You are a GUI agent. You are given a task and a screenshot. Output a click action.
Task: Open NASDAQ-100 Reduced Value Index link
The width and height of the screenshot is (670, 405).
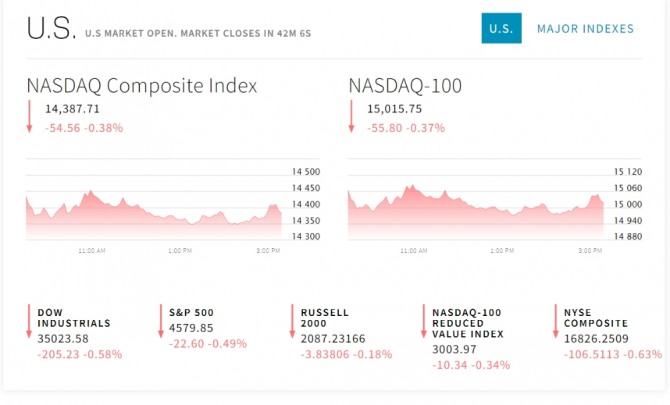click(x=467, y=323)
